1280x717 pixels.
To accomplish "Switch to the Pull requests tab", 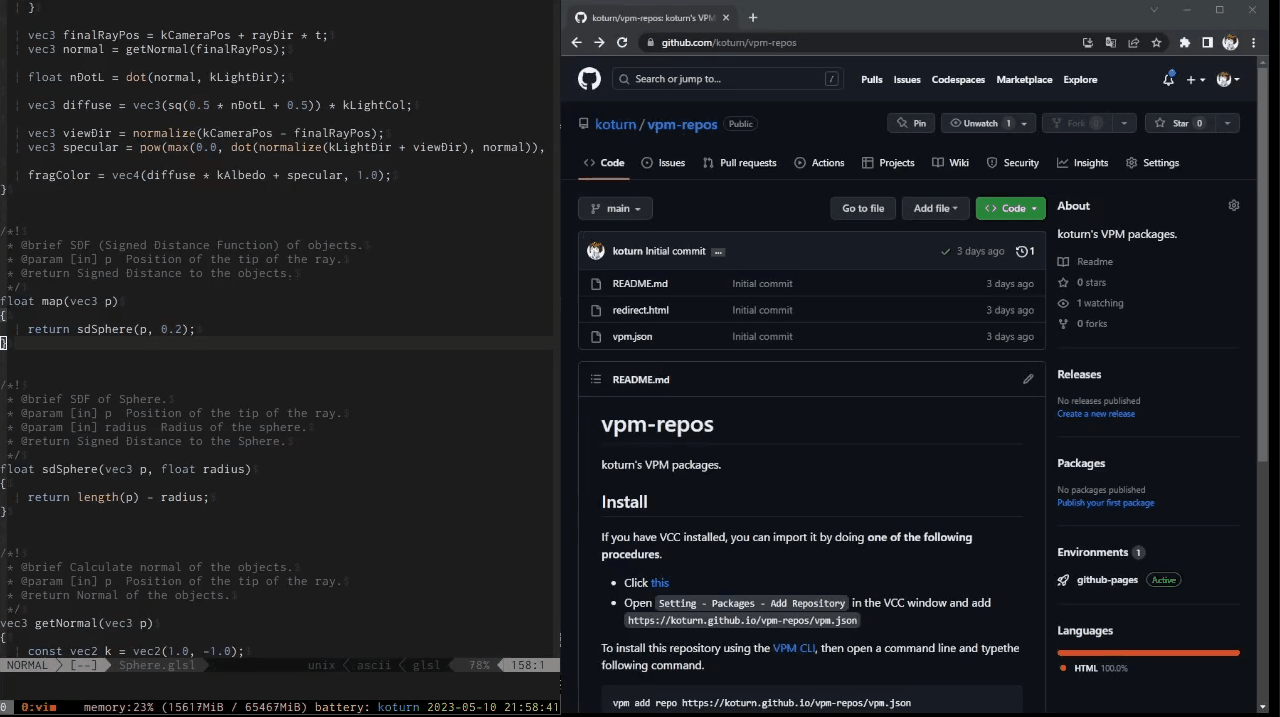I will [x=739, y=163].
